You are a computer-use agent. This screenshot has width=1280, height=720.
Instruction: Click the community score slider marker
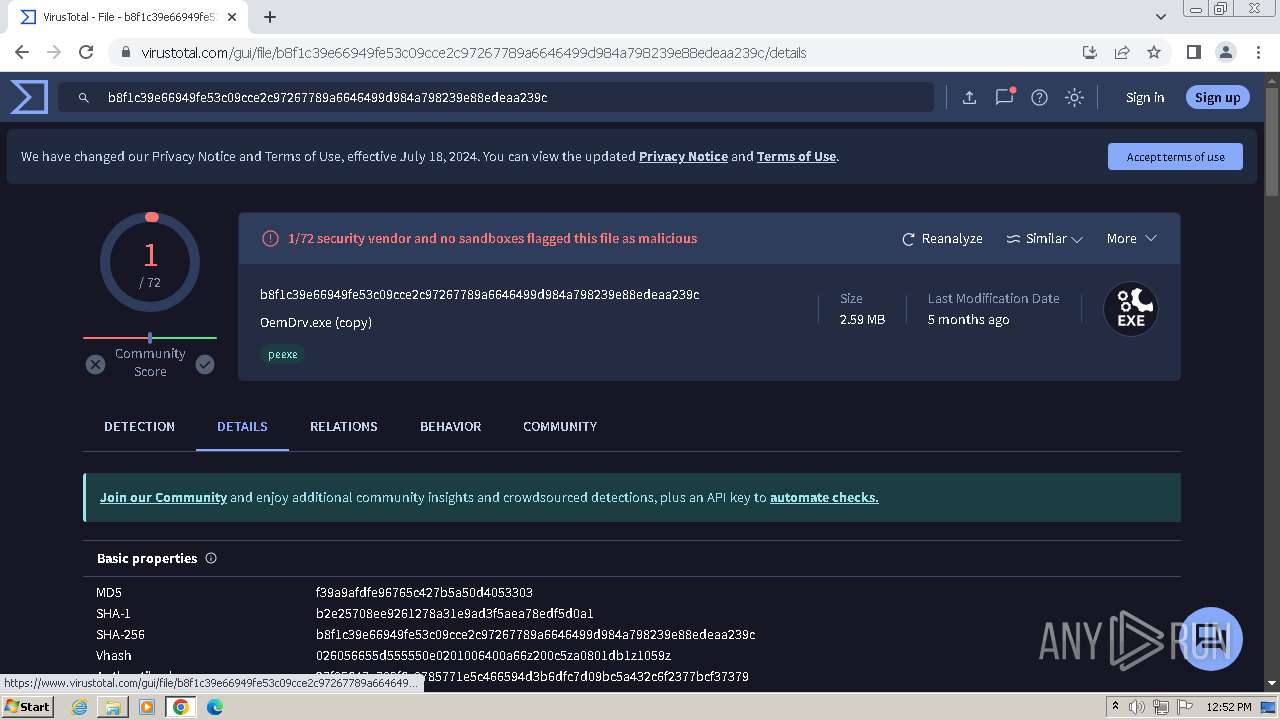click(150, 338)
